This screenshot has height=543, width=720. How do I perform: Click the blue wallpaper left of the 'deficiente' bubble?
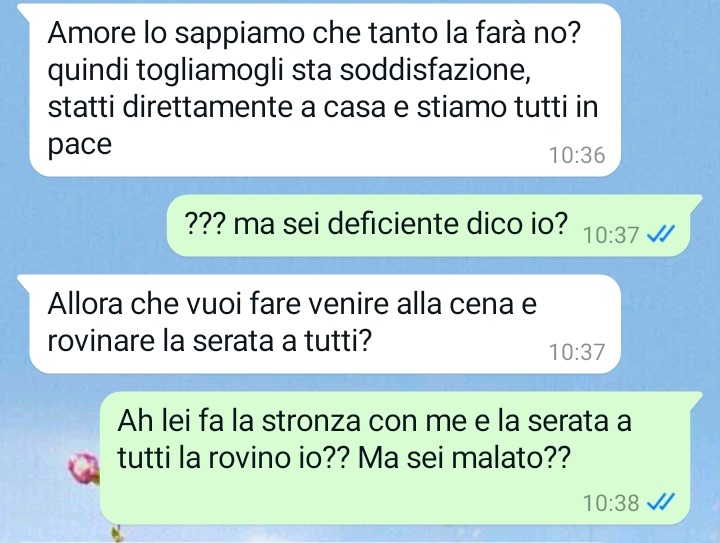(83, 225)
